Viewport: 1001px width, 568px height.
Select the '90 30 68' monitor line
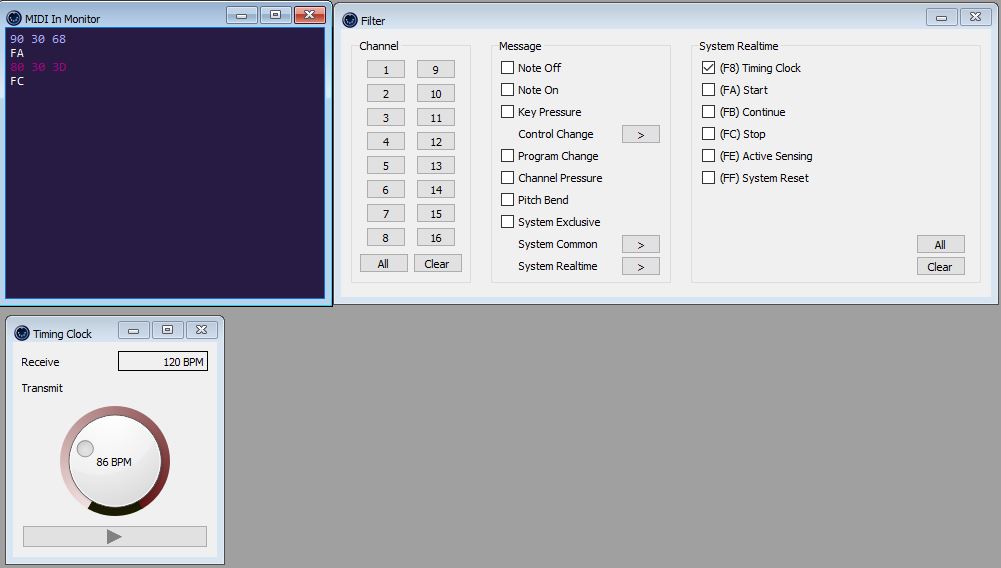[x=38, y=39]
